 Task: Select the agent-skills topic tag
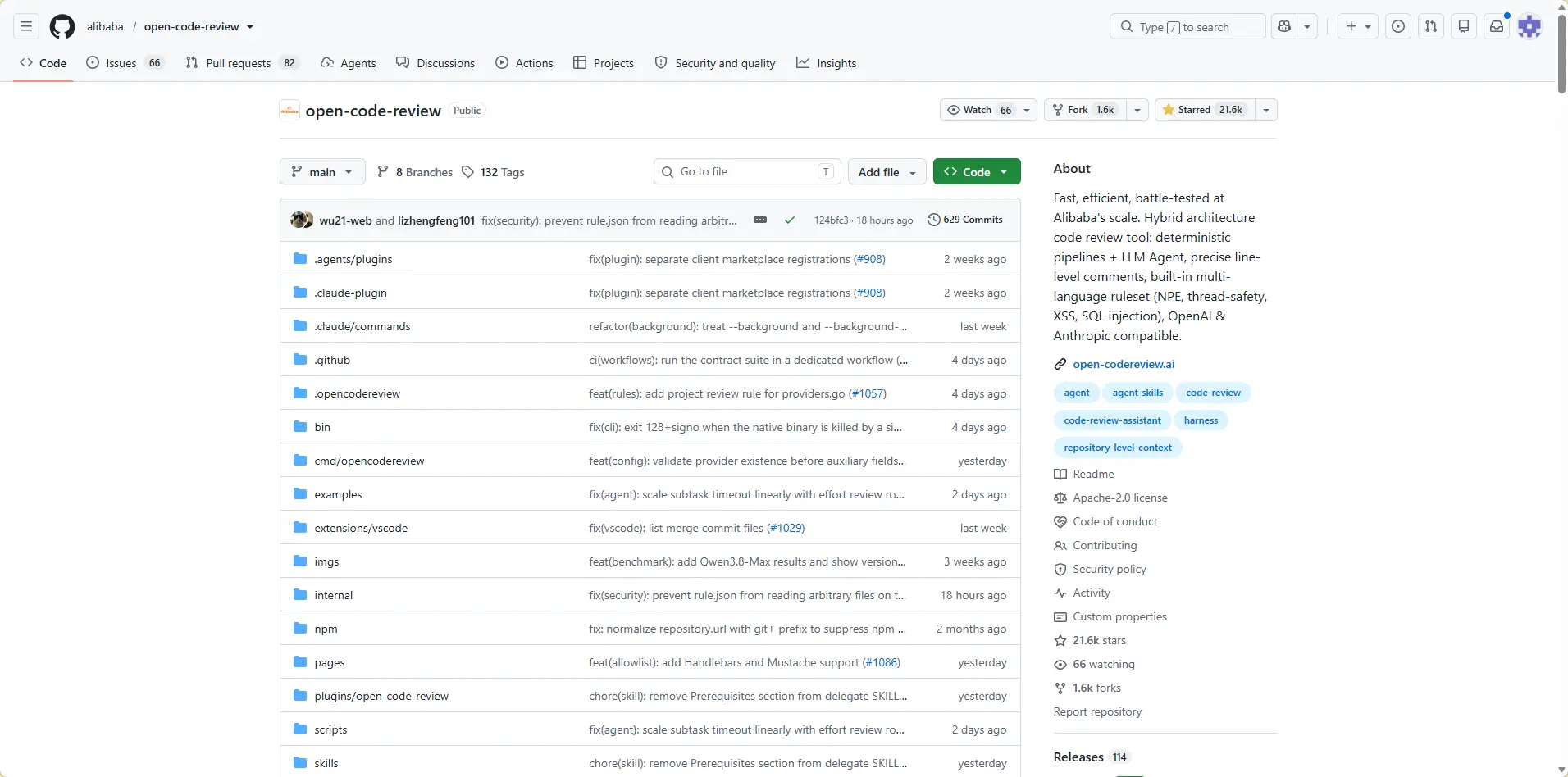tap(1137, 393)
